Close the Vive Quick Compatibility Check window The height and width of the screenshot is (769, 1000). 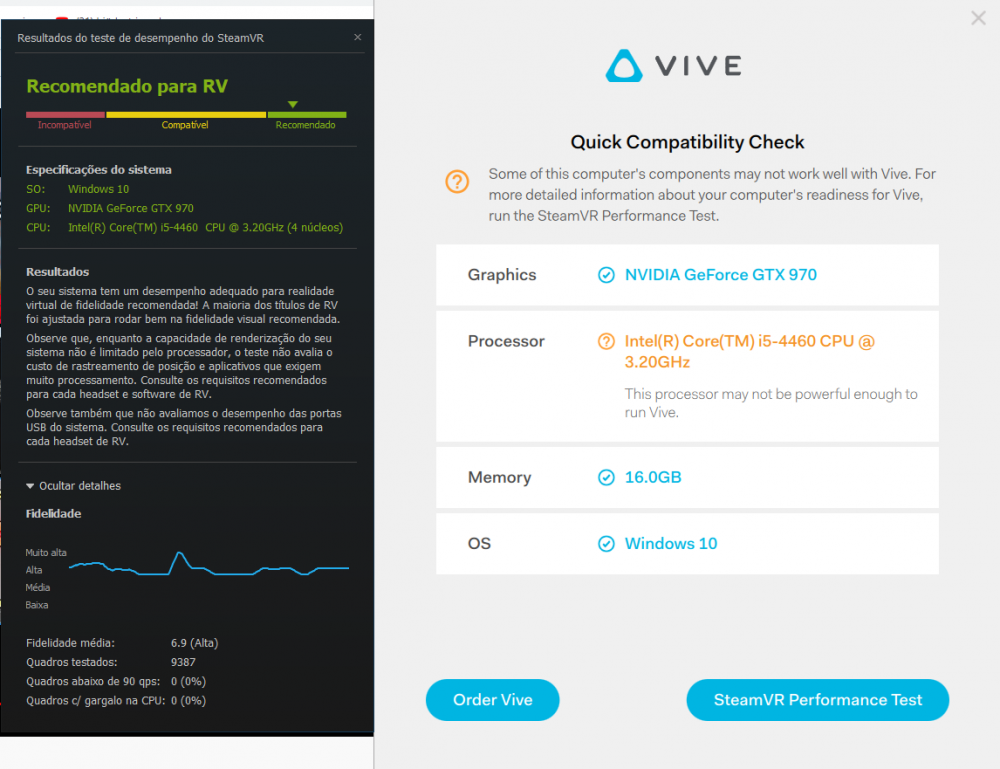[x=978, y=18]
